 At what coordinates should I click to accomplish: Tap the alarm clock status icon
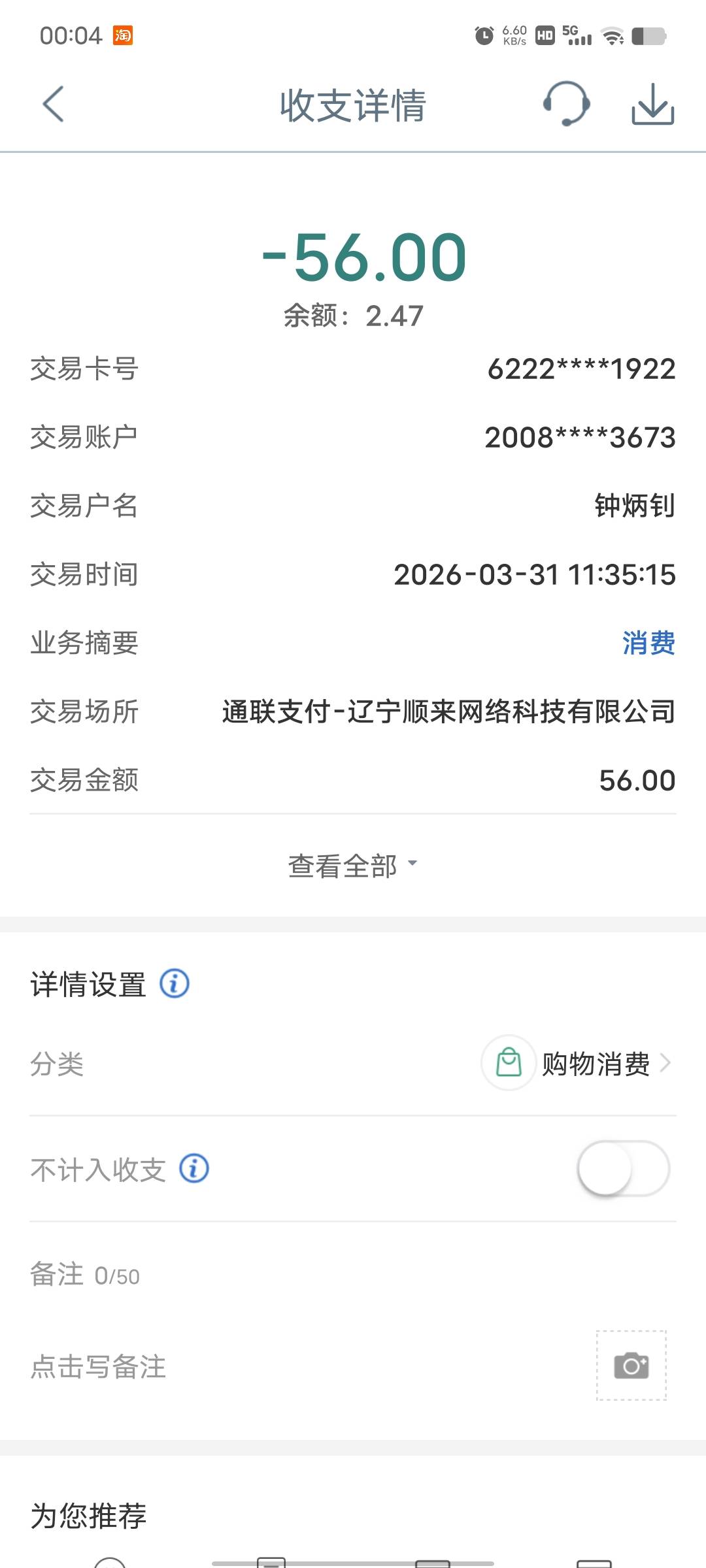[x=484, y=35]
